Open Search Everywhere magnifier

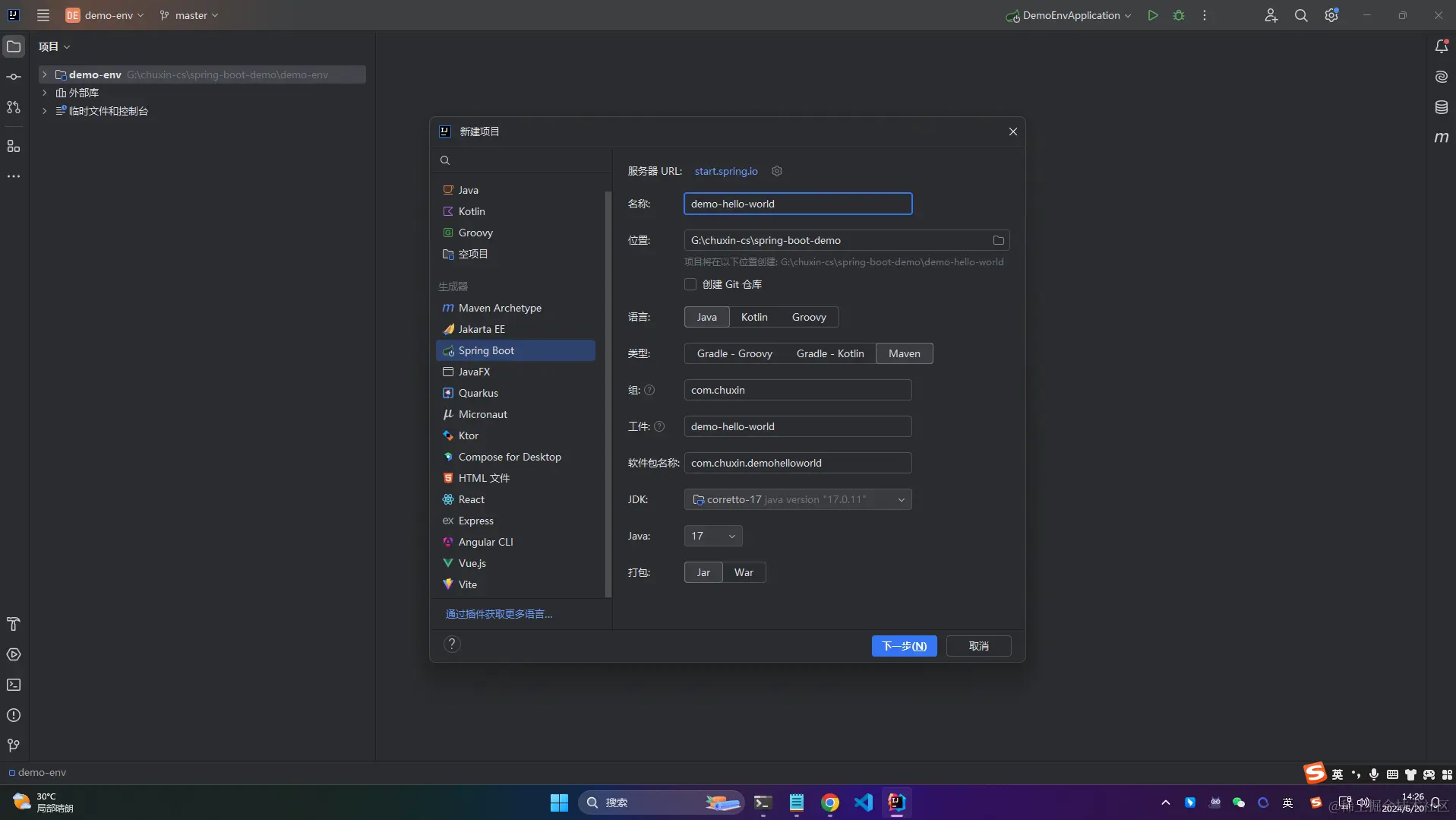click(x=1301, y=15)
